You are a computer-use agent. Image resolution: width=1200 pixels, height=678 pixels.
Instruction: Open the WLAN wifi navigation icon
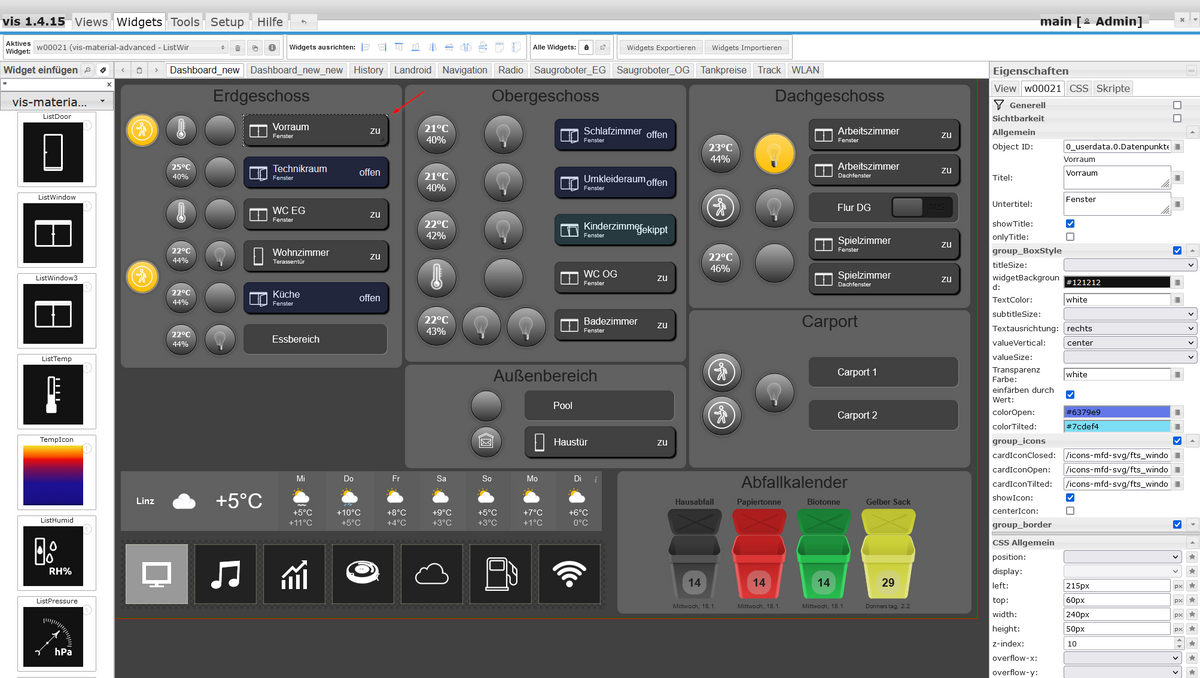tap(569, 574)
